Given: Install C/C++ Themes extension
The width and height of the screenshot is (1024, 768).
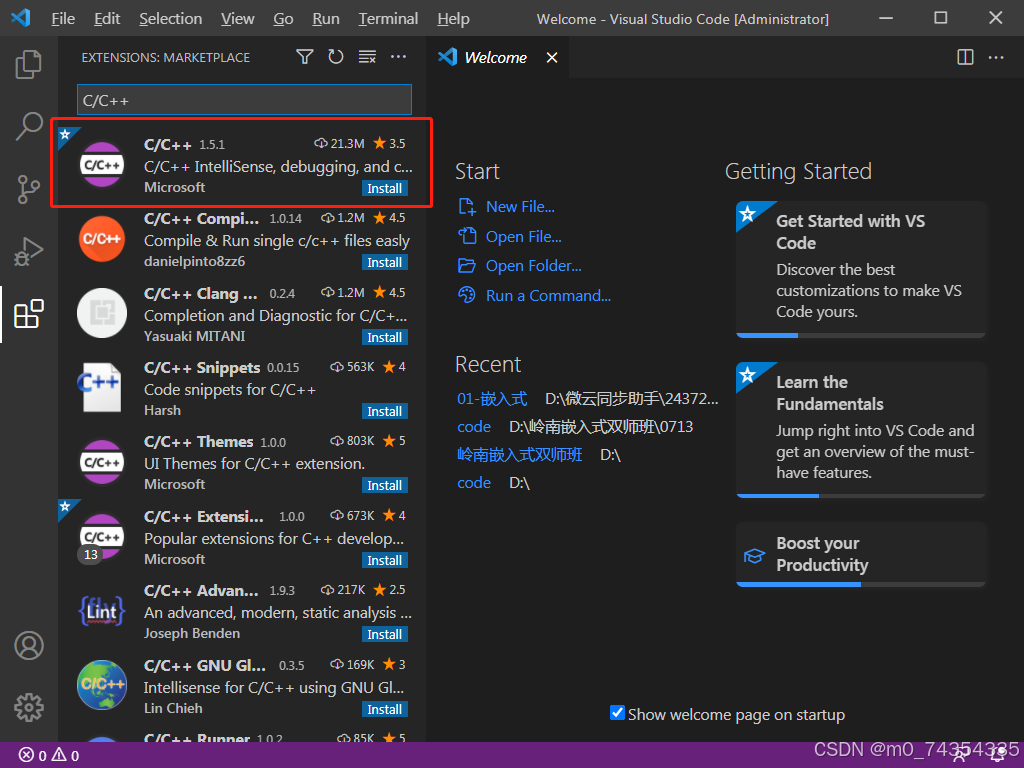Looking at the screenshot, I should click(x=385, y=486).
